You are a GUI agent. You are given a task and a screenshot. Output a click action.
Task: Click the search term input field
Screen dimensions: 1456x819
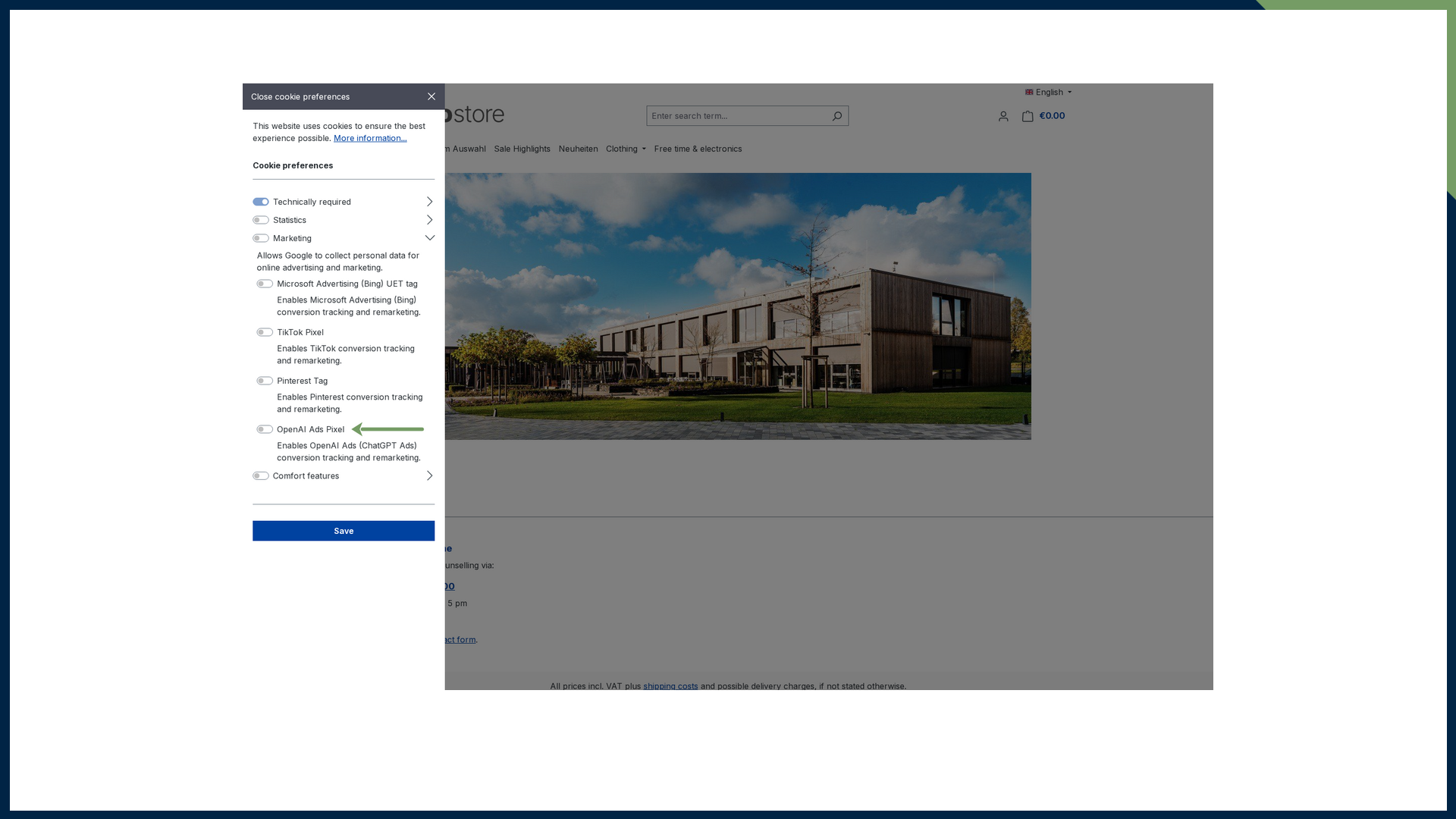click(737, 116)
